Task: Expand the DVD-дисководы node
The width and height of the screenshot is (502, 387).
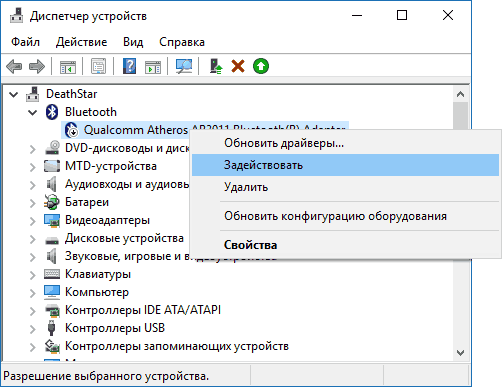Action: (32, 149)
